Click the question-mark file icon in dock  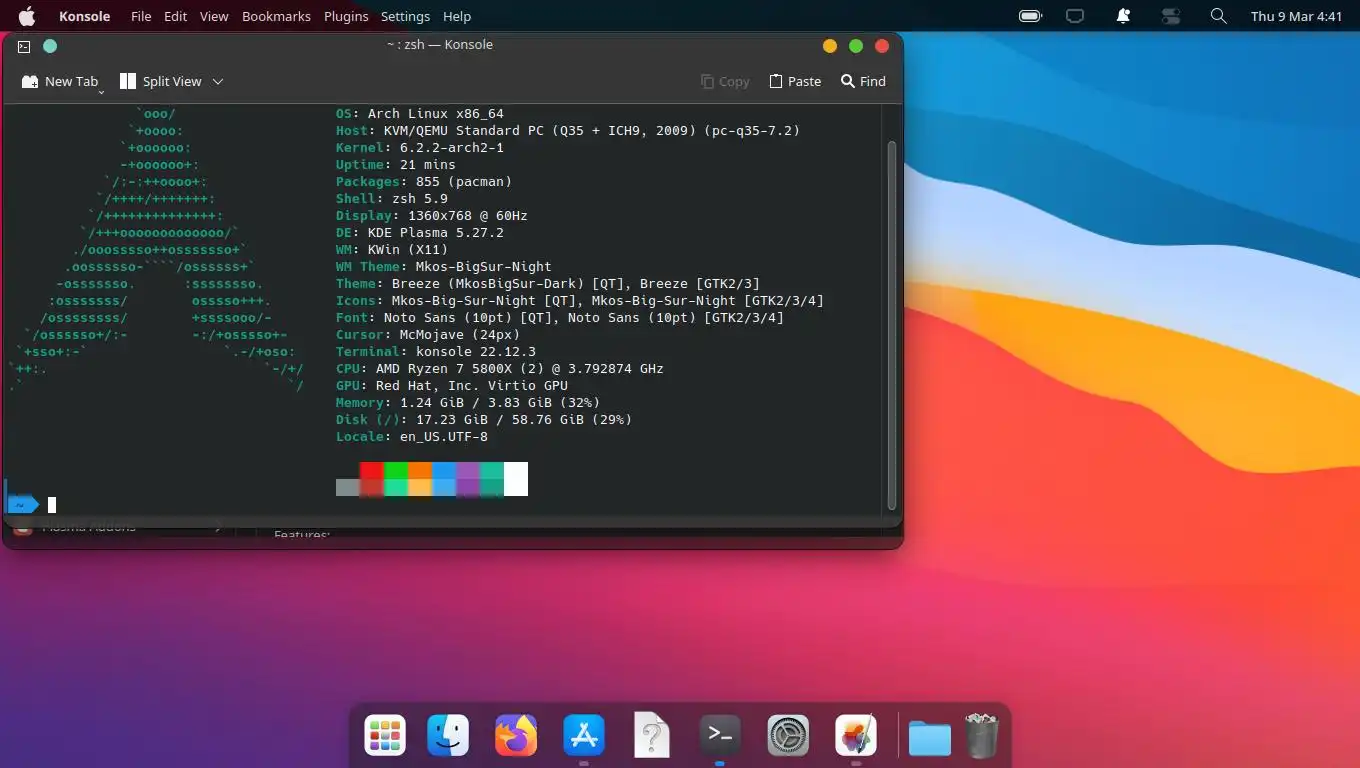pos(652,737)
